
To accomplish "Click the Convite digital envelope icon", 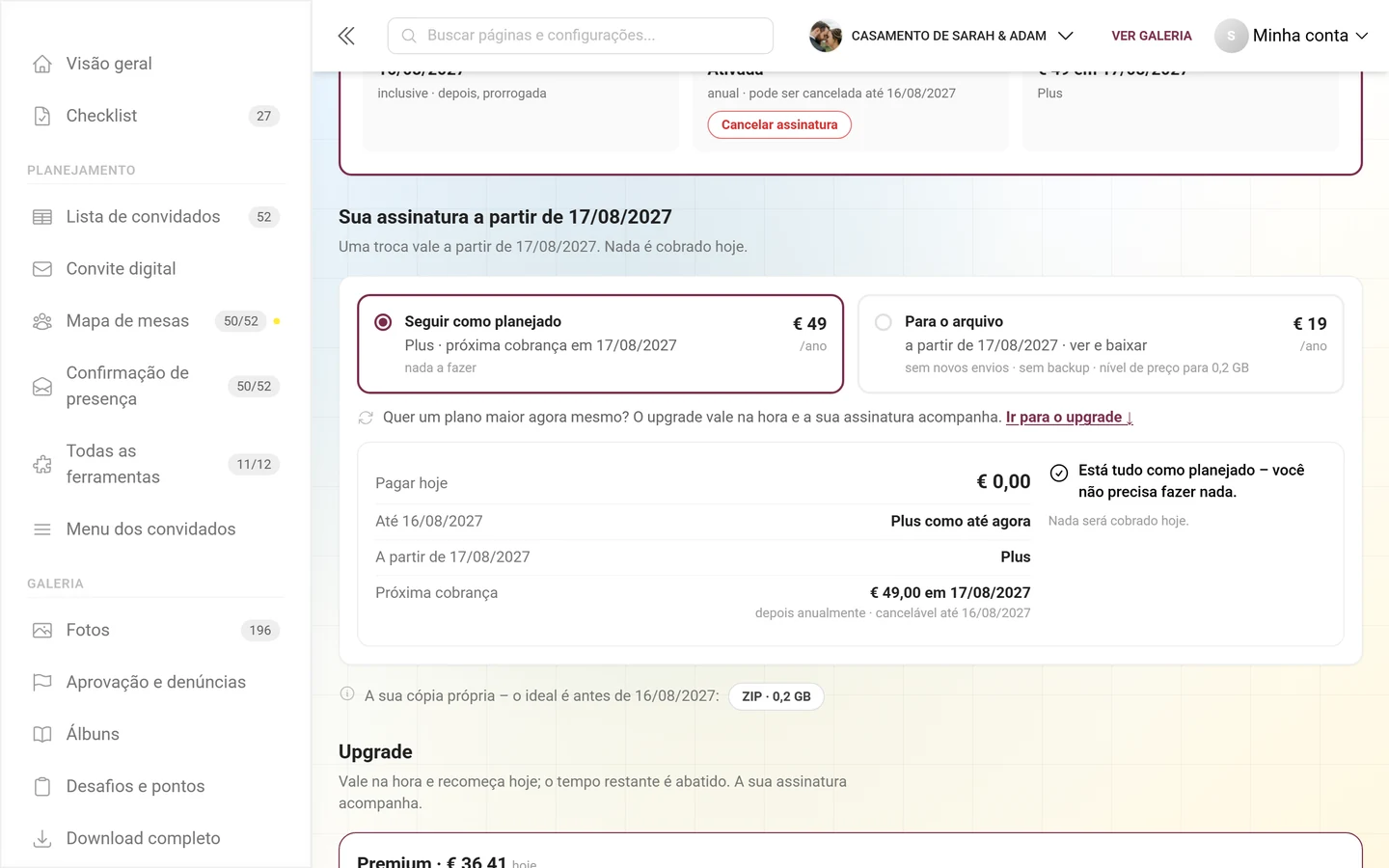I will tap(42, 269).
